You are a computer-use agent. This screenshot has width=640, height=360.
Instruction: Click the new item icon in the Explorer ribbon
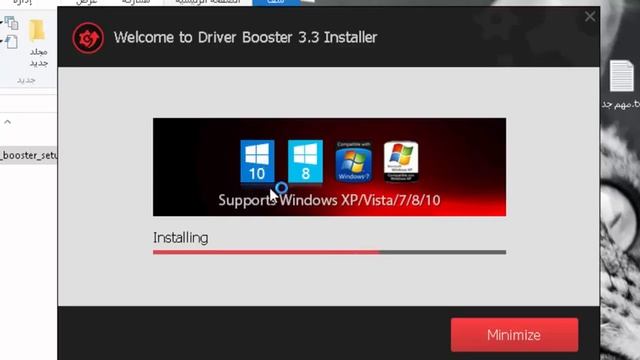click(11, 42)
